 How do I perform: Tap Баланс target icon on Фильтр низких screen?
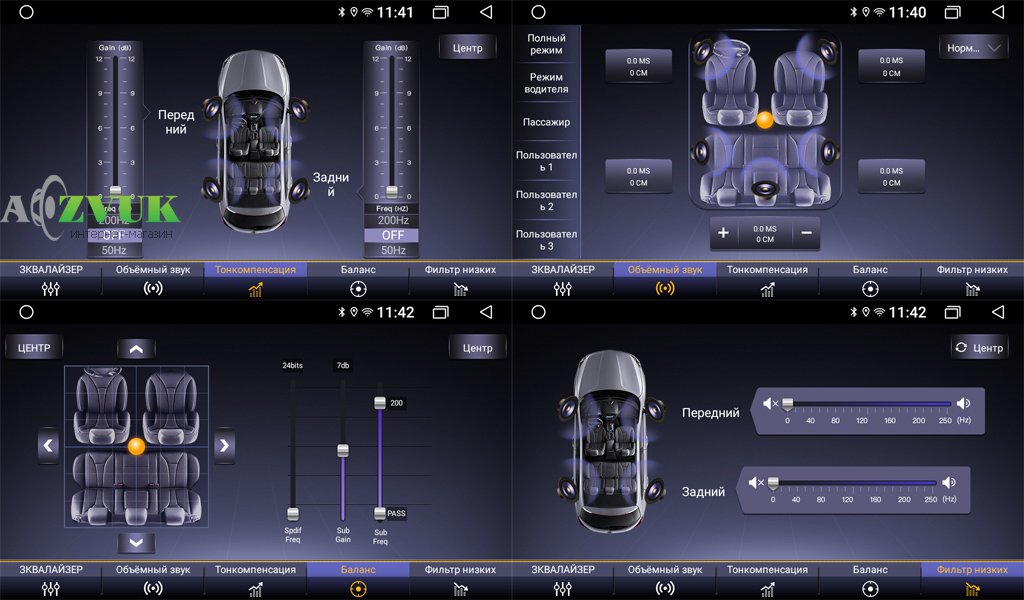(870, 589)
